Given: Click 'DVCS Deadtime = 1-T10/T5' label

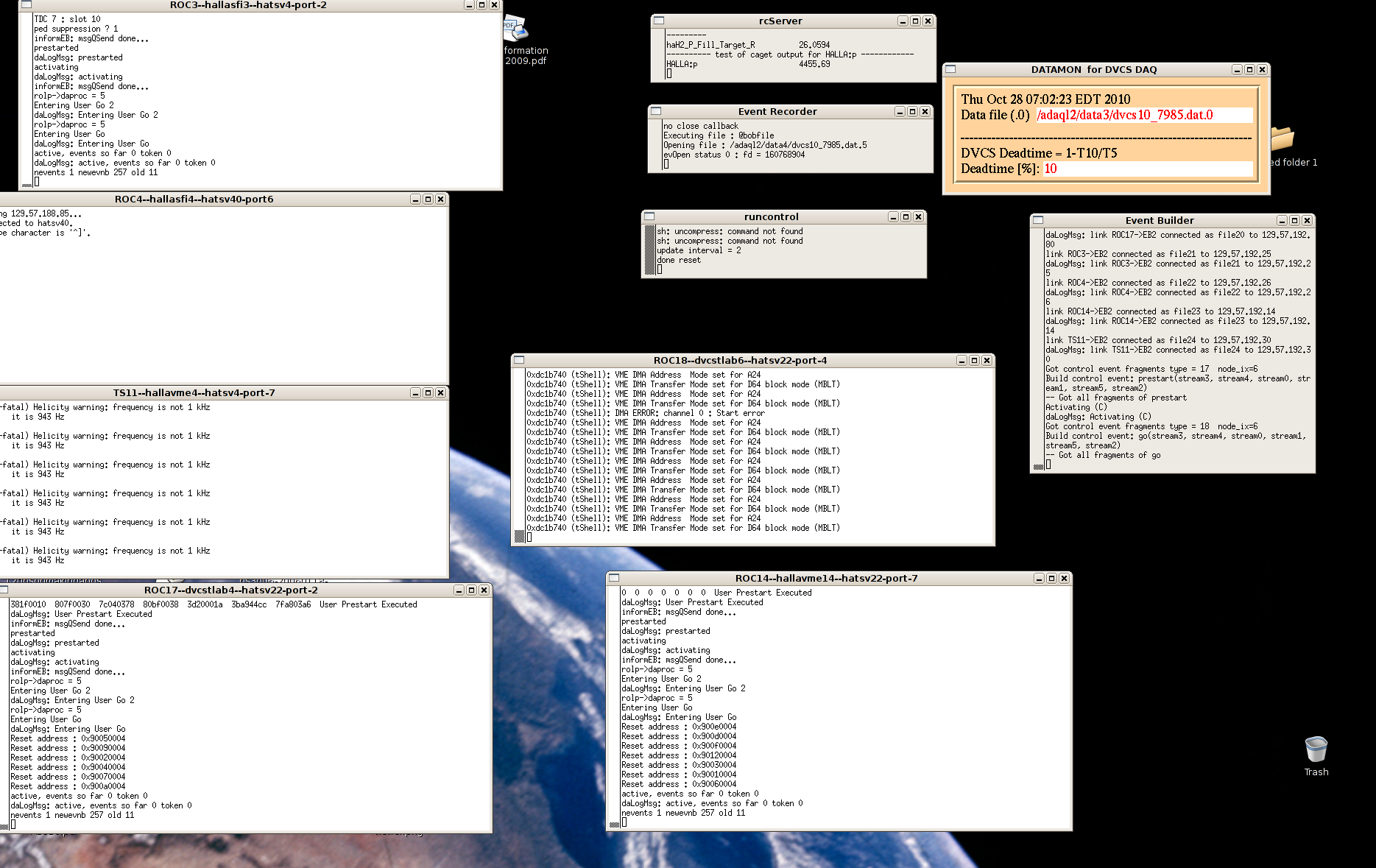Looking at the screenshot, I should [1039, 153].
